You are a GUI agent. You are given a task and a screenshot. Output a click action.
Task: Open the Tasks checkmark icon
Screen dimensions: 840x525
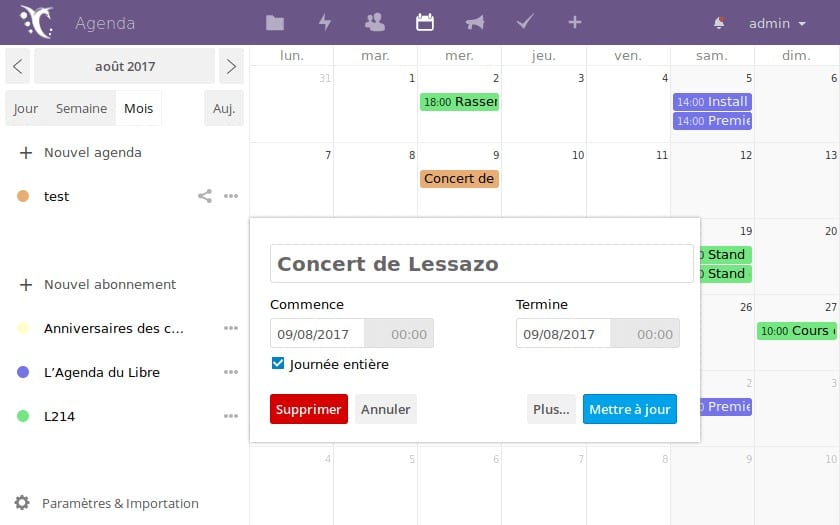coord(525,22)
